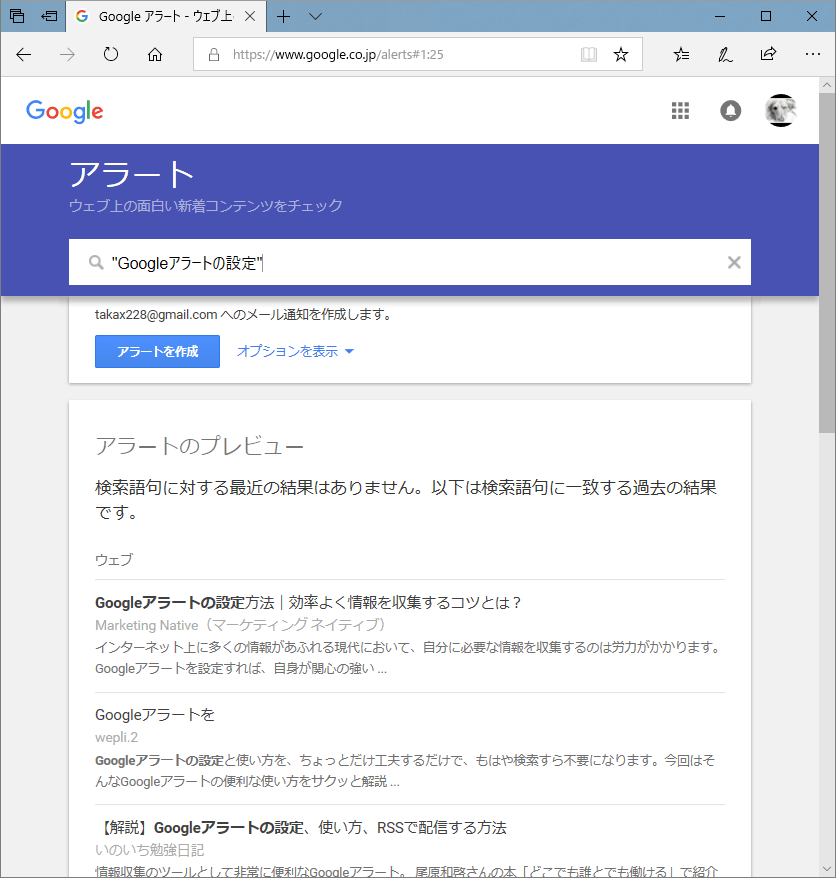Clear the search query with the X icon
Screen dimensions: 836x878
point(734,262)
